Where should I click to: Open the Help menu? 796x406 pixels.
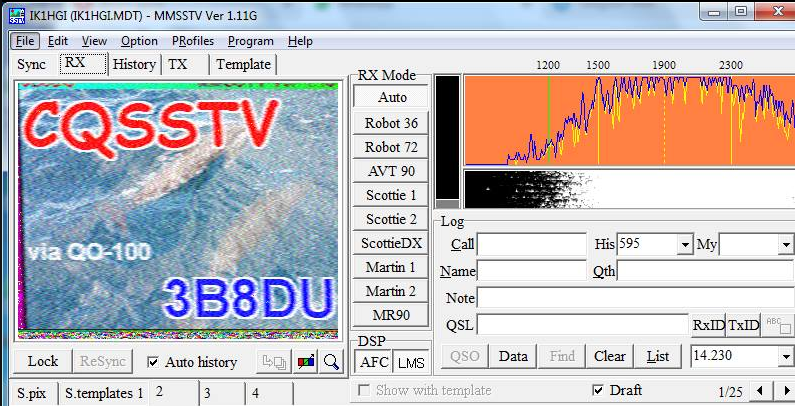pyautogui.click(x=300, y=41)
